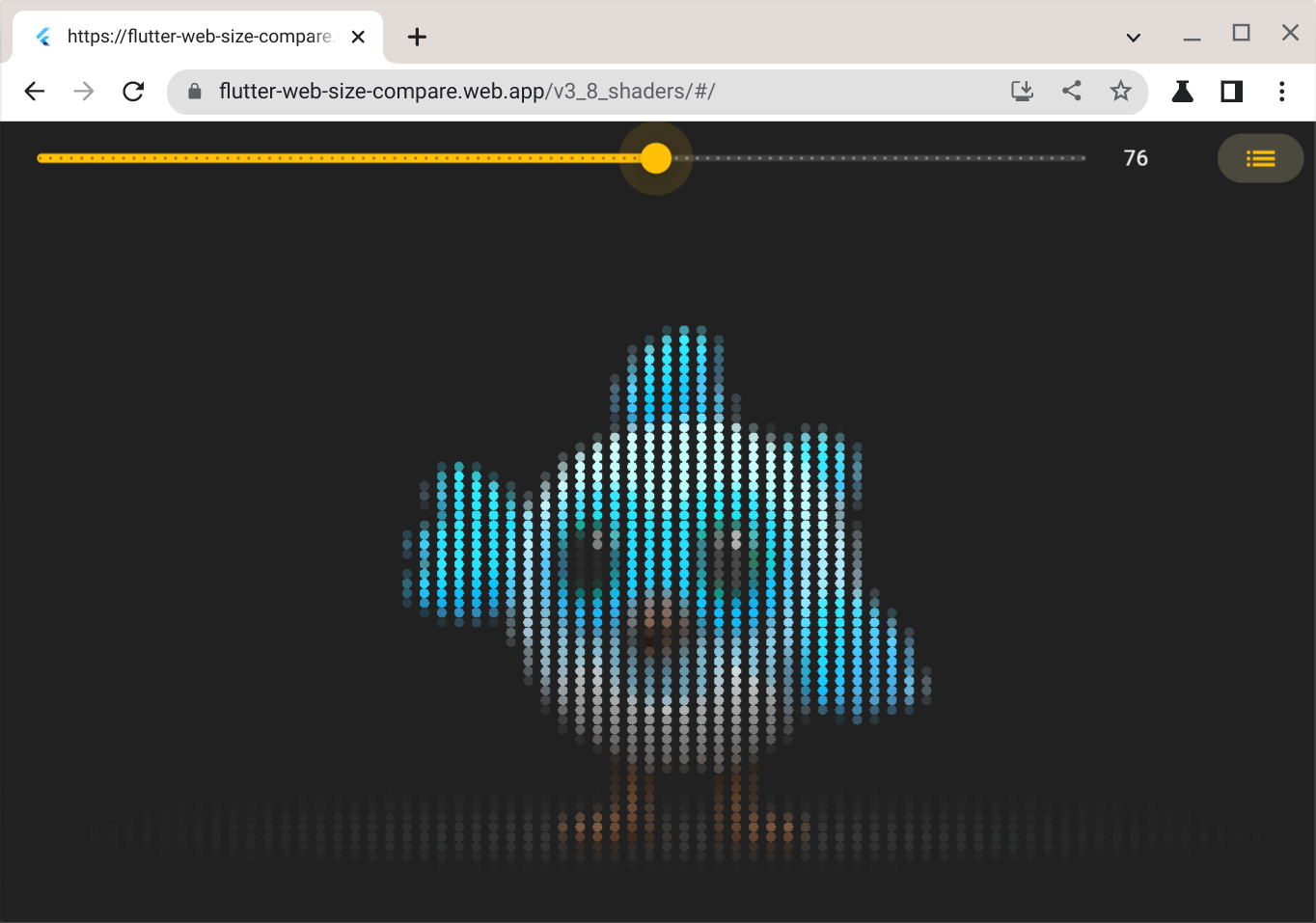Image resolution: width=1316 pixels, height=923 pixels.
Task: Maximize the browser window
Action: 1241,34
